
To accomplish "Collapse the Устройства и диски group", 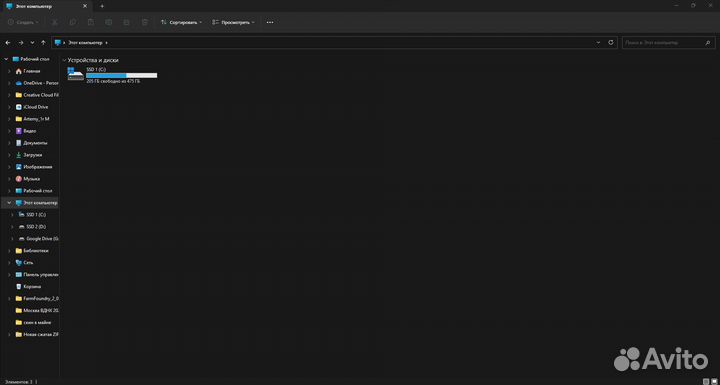I will coord(64,60).
